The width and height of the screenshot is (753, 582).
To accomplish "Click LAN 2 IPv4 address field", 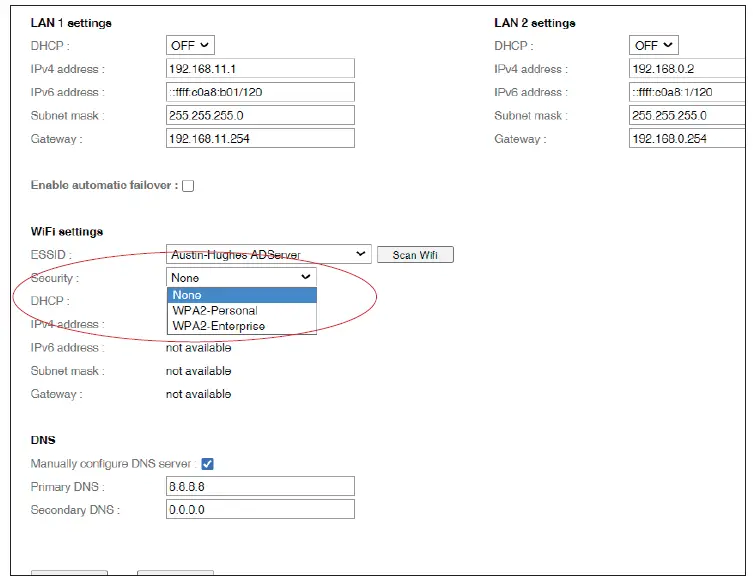I will [x=688, y=69].
